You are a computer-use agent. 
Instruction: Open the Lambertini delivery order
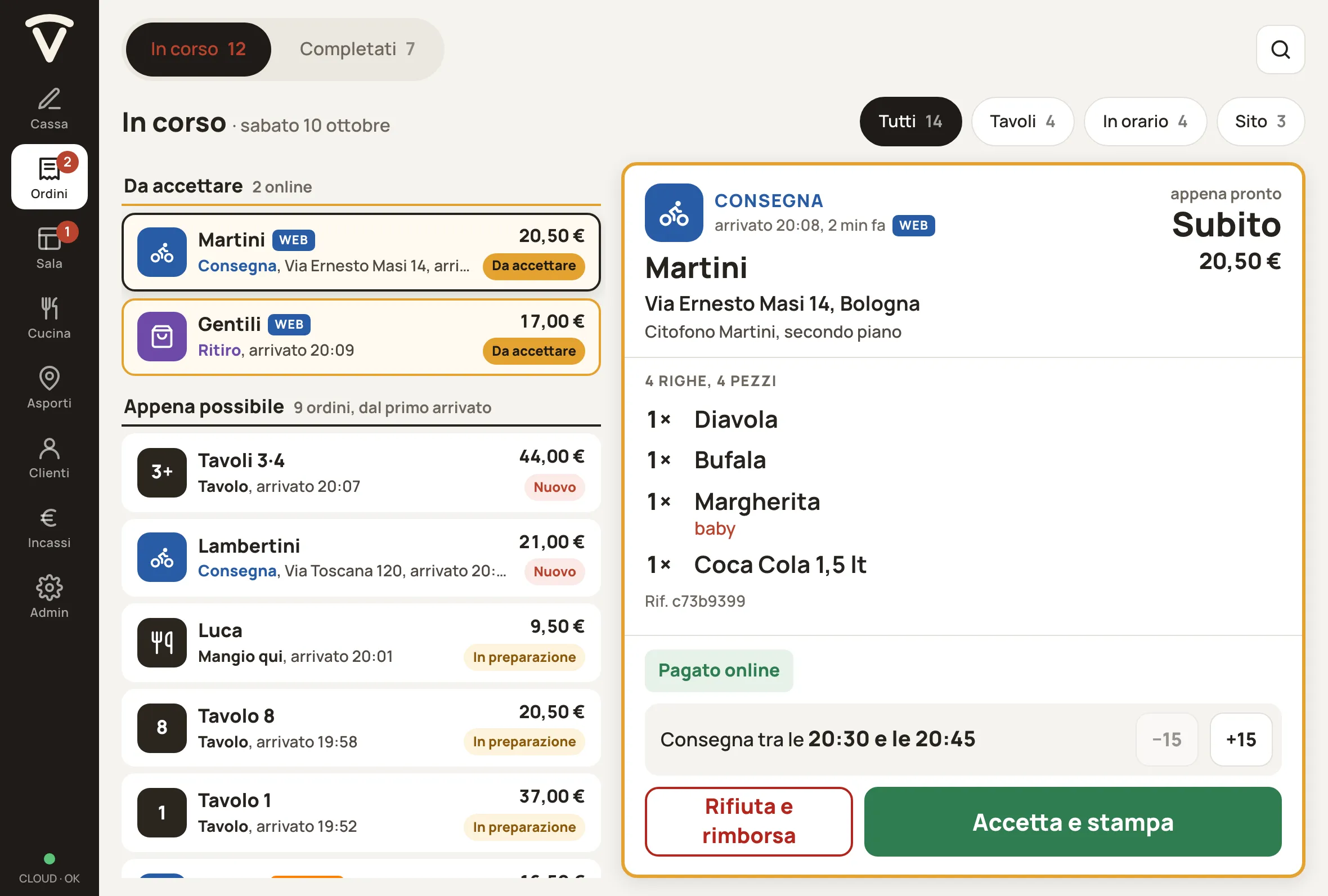(x=361, y=558)
